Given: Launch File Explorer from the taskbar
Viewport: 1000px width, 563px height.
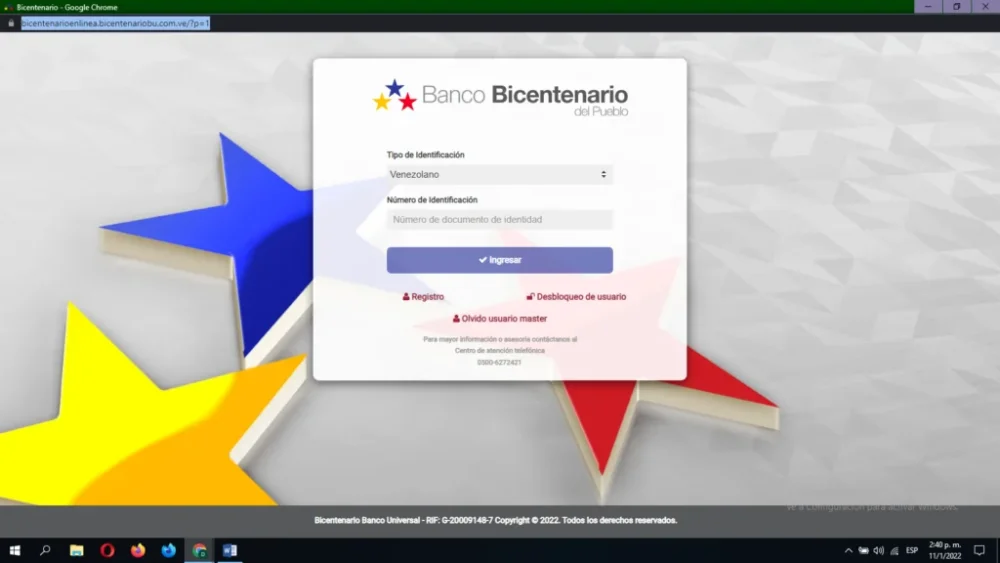Looking at the screenshot, I should (77, 550).
